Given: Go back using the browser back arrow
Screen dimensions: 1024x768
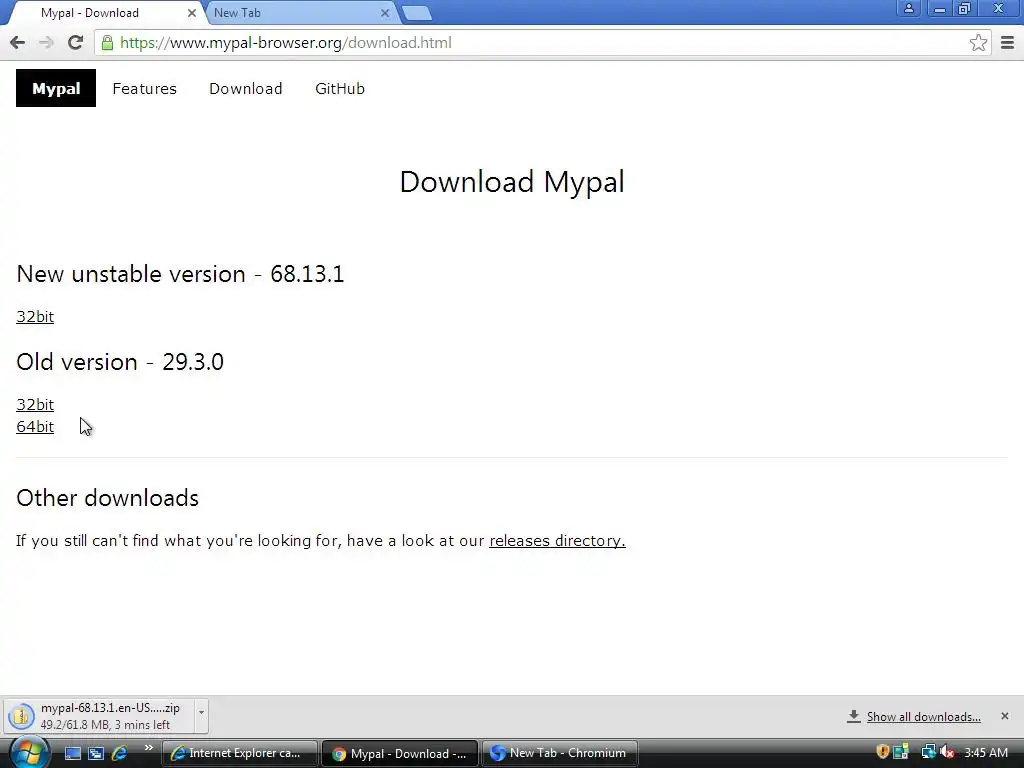Looking at the screenshot, I should [18, 43].
